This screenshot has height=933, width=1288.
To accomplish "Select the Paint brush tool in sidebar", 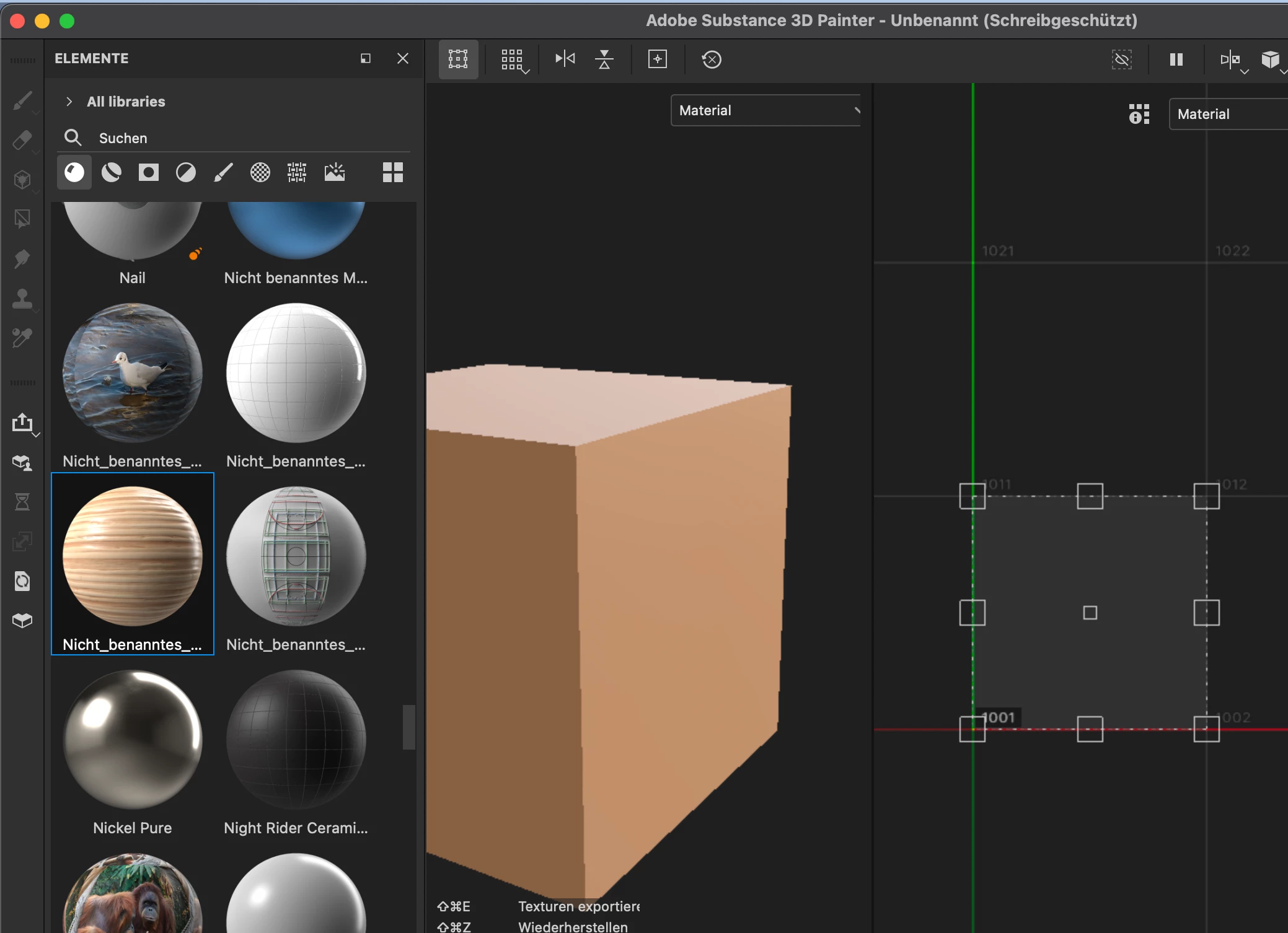I will click(x=22, y=100).
